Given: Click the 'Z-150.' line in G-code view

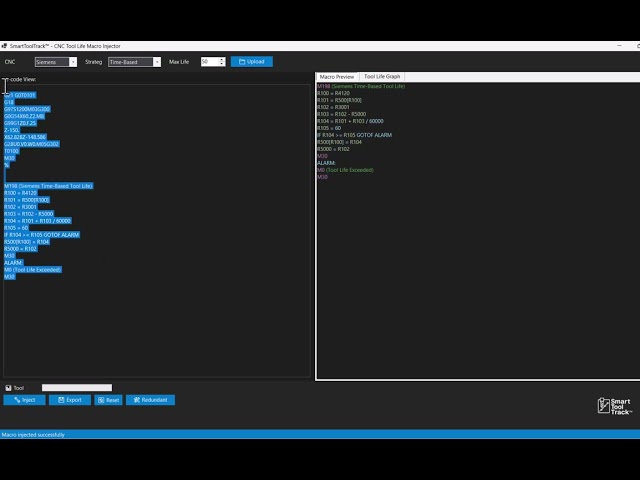Looking at the screenshot, I should [11, 130].
